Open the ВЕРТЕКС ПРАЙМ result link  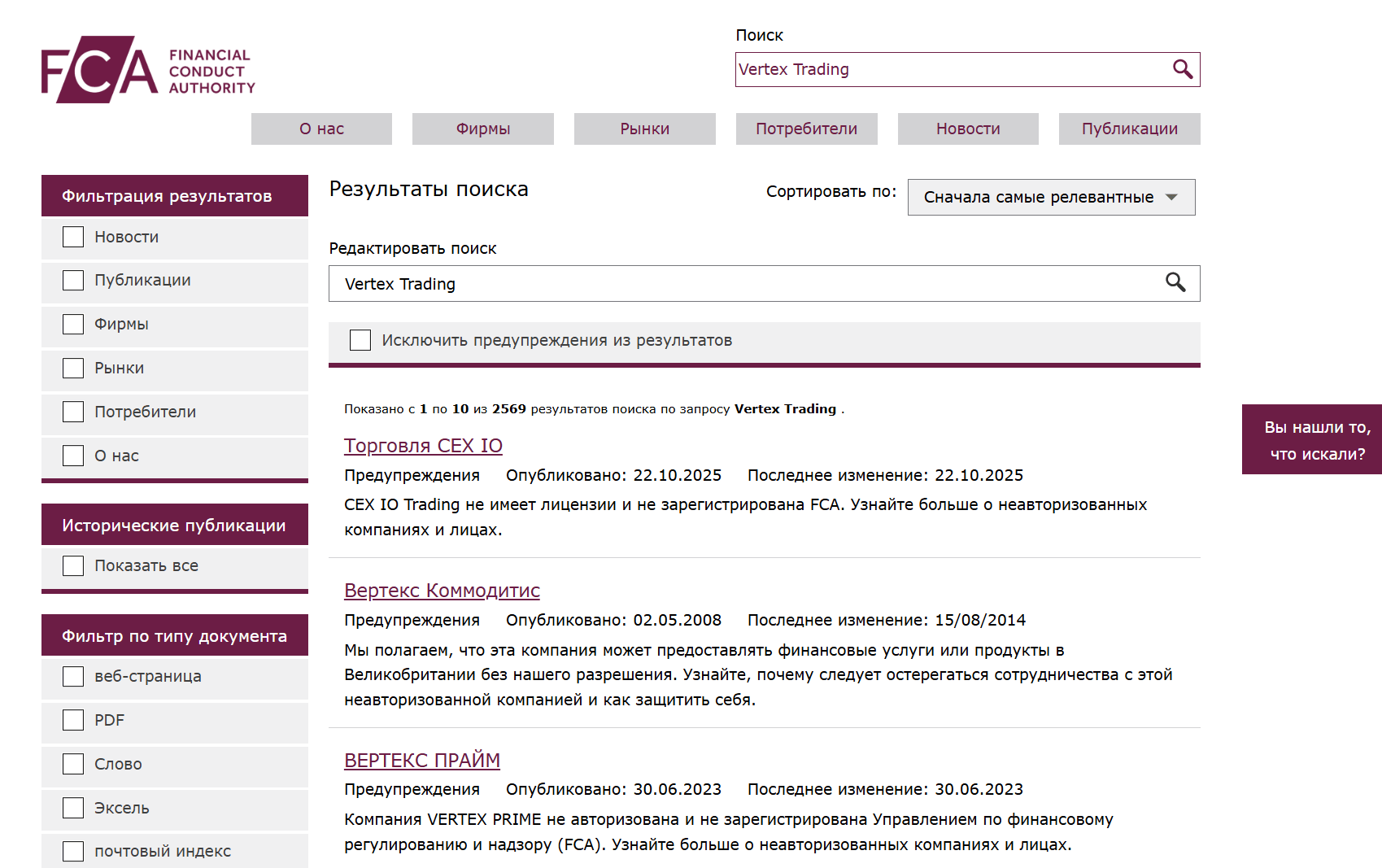(421, 760)
